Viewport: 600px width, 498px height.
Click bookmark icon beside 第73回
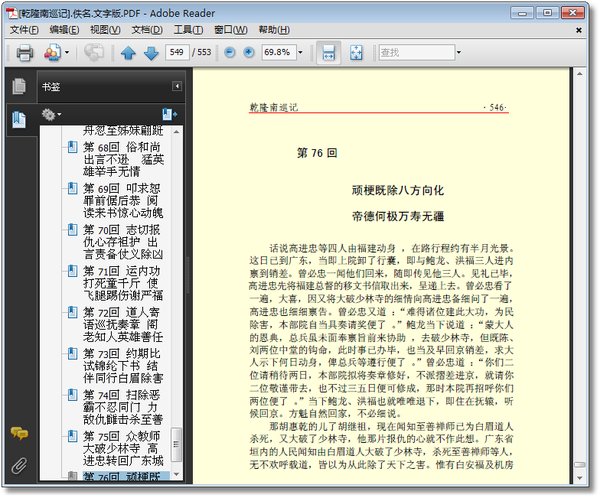click(x=72, y=354)
